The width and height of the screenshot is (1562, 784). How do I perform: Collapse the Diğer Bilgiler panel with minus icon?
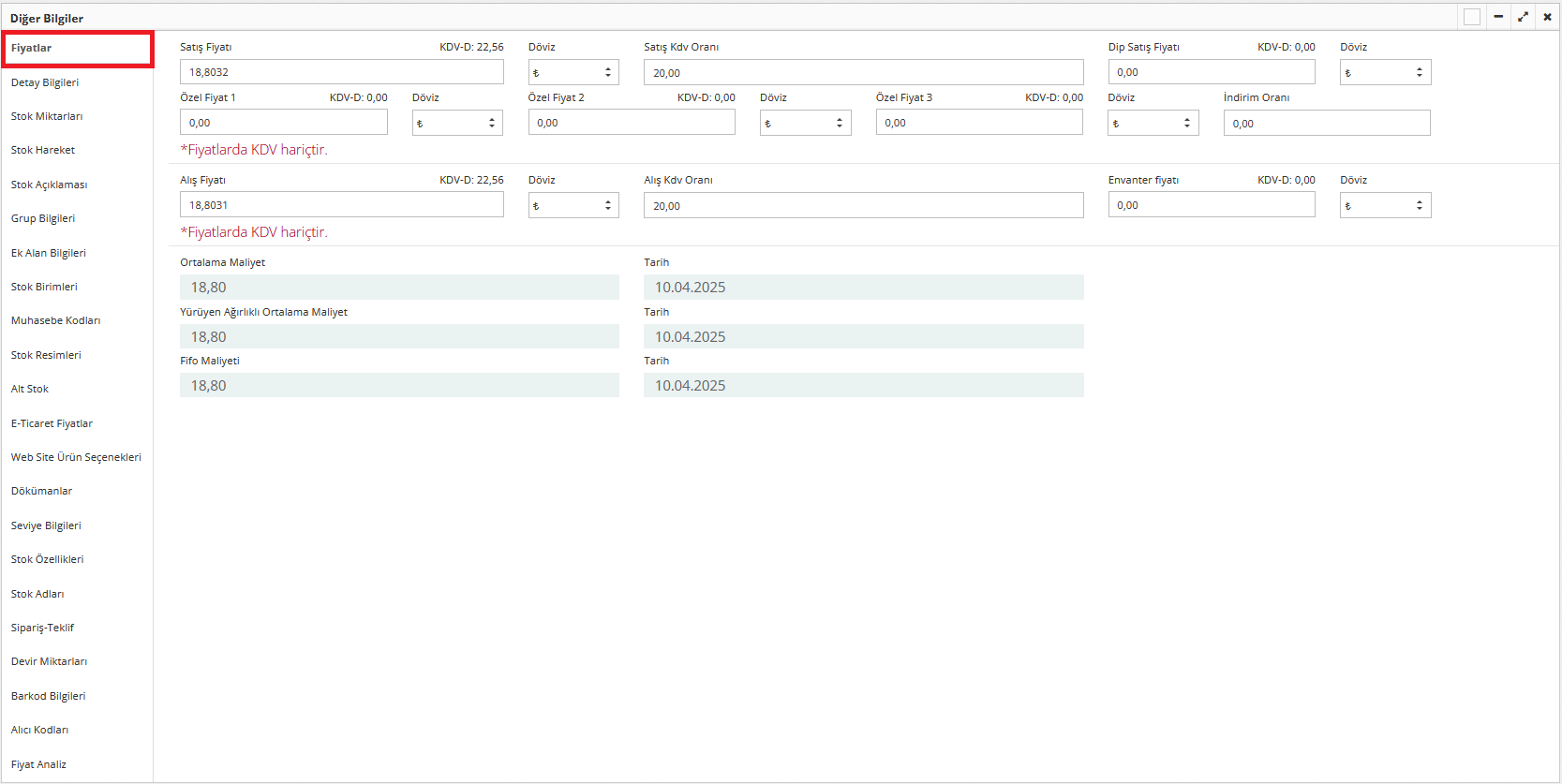(1498, 17)
